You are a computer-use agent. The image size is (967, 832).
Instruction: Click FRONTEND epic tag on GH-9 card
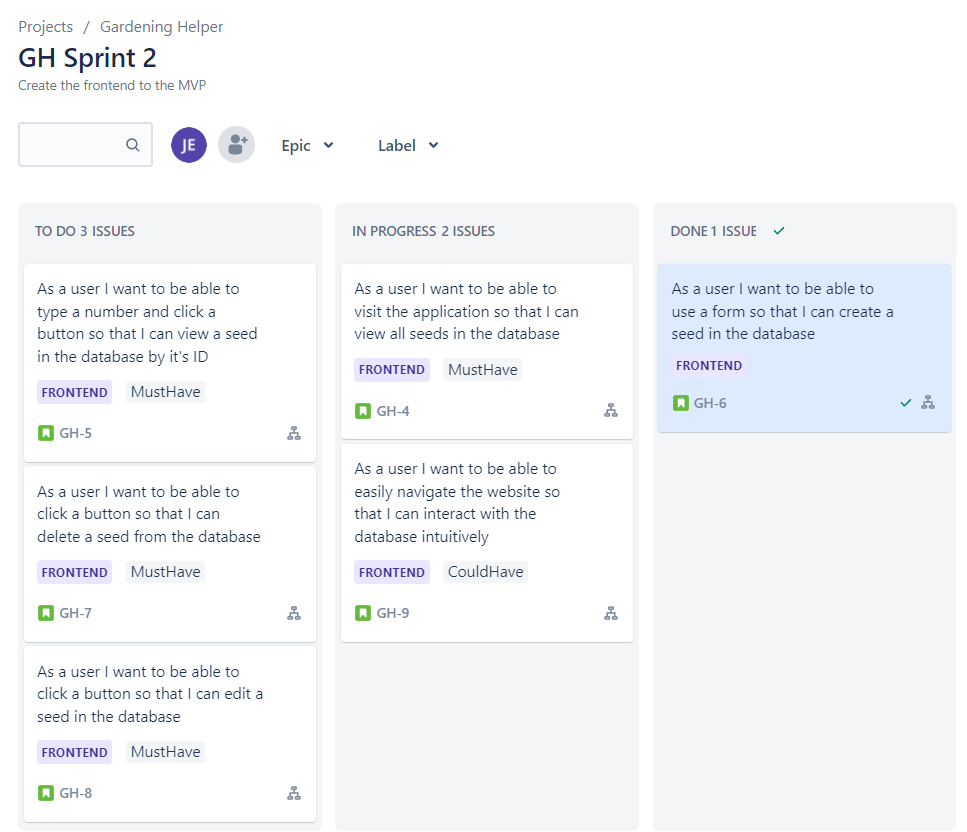392,572
